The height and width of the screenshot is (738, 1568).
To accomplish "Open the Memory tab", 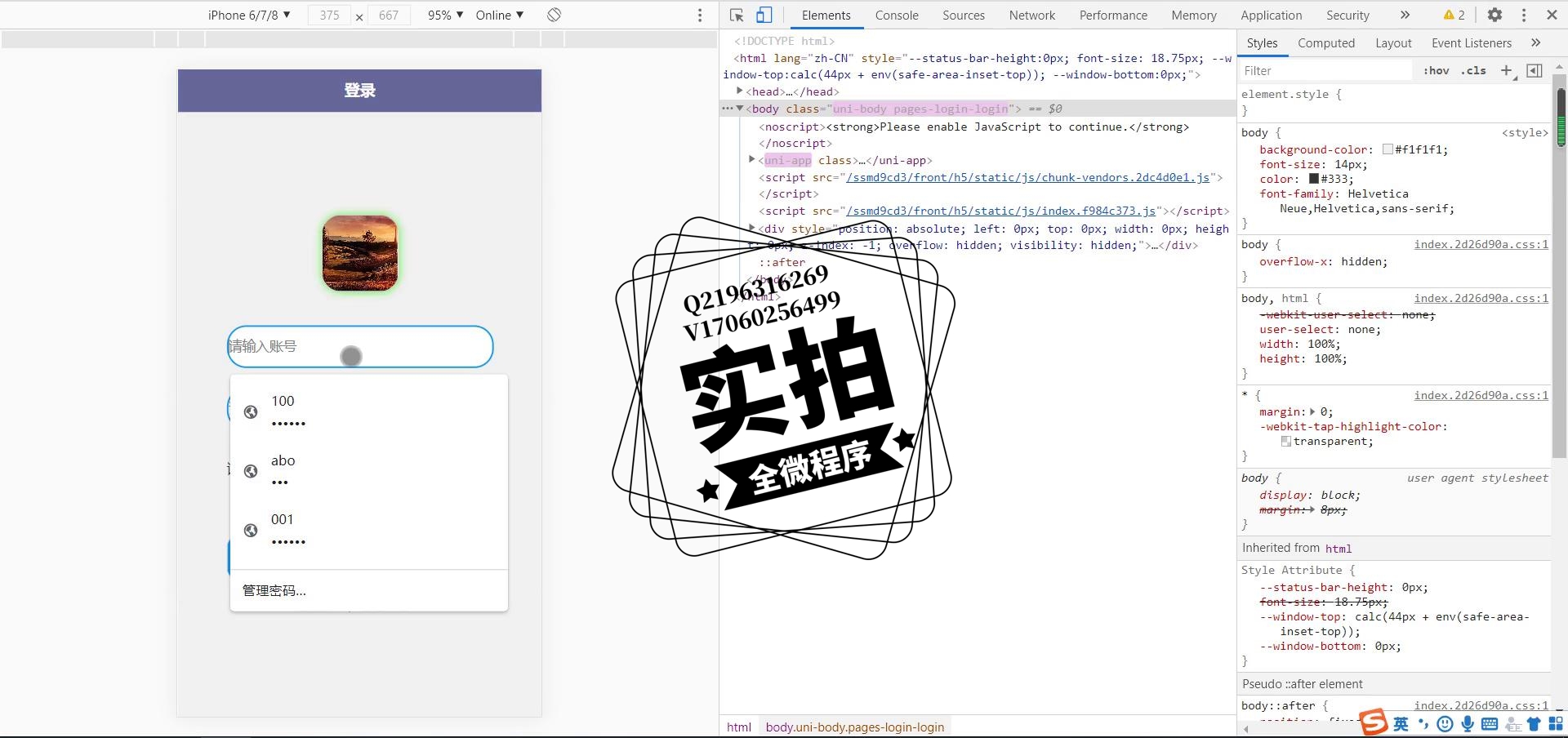I will pyautogui.click(x=1194, y=15).
